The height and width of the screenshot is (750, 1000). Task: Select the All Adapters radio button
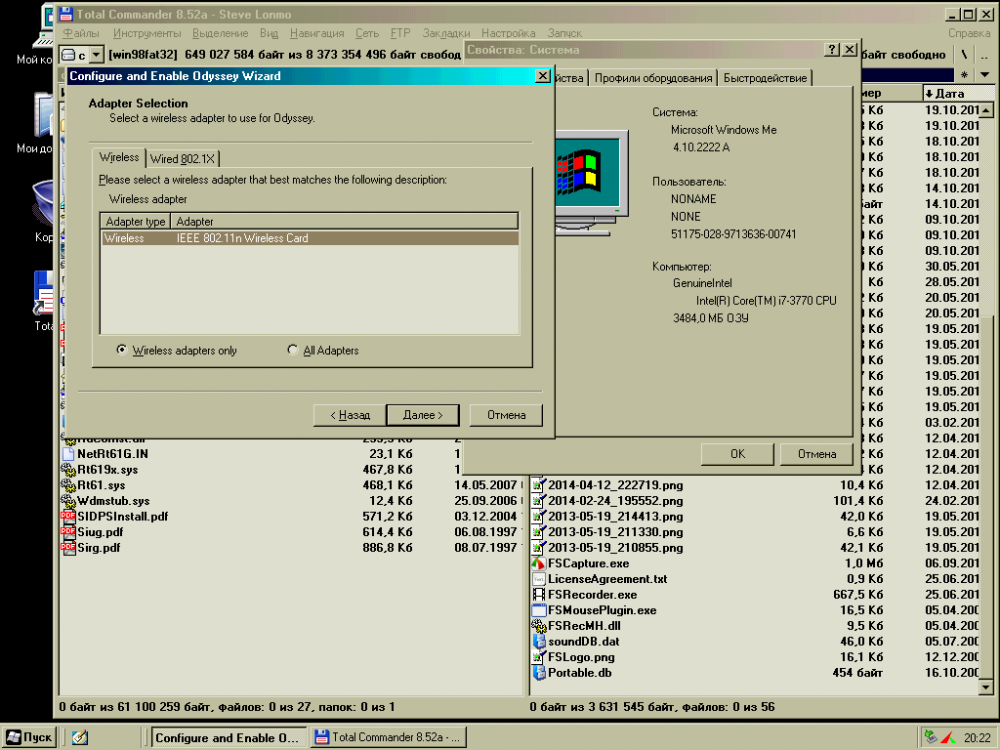(x=293, y=351)
